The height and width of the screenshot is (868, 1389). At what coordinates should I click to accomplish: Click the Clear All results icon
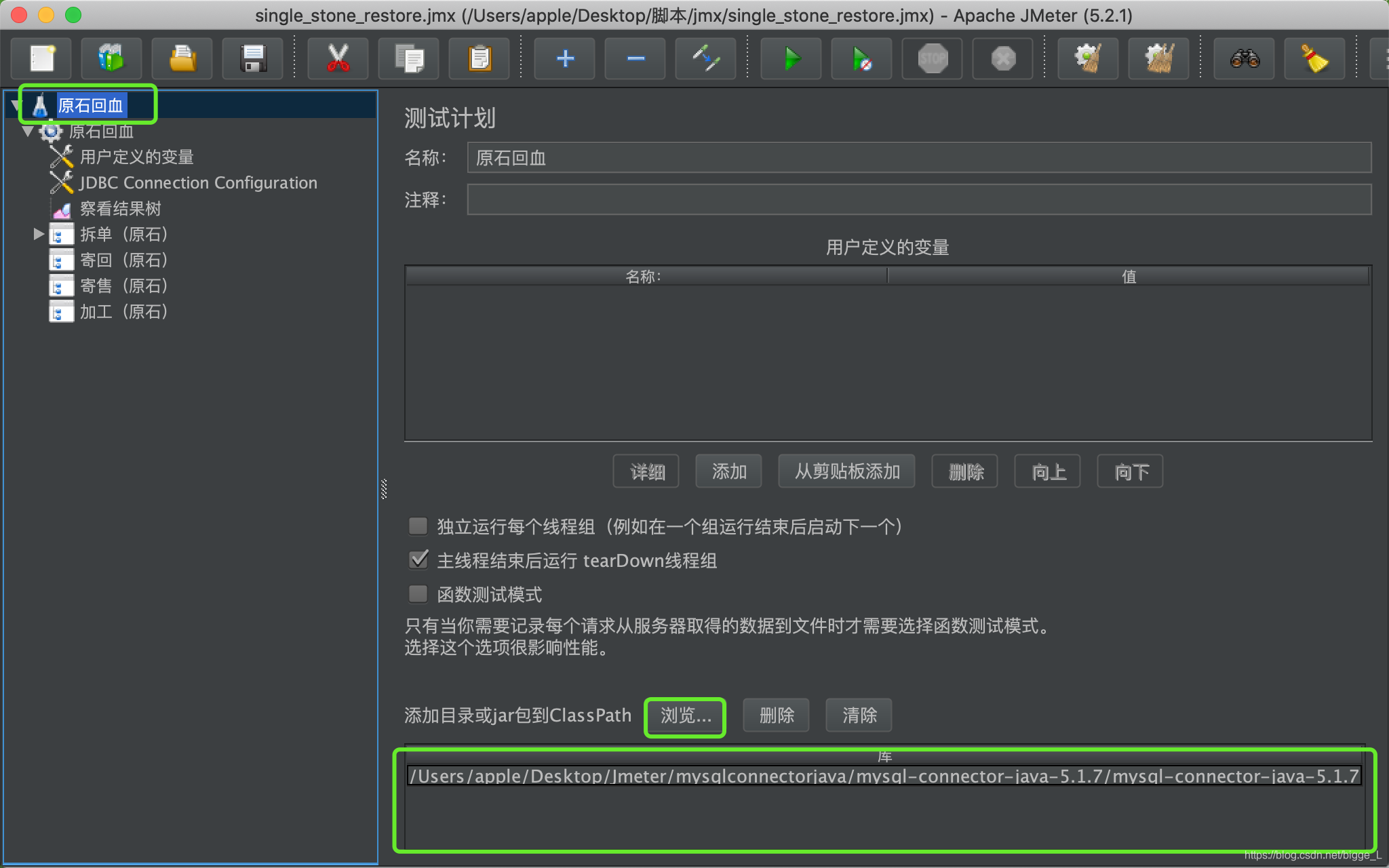1158,58
